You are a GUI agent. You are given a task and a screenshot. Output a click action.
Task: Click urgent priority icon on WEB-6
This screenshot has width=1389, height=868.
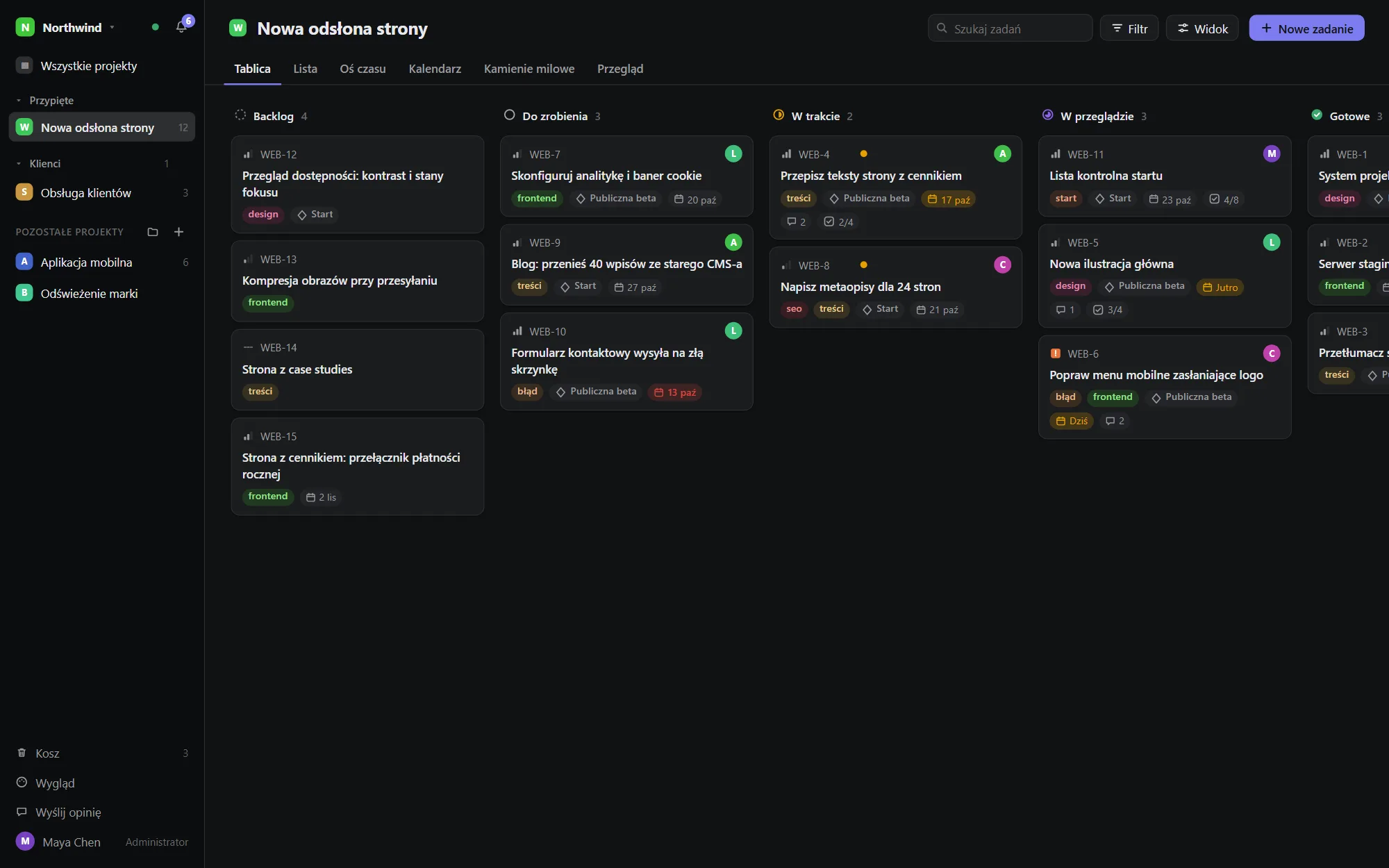click(1056, 353)
